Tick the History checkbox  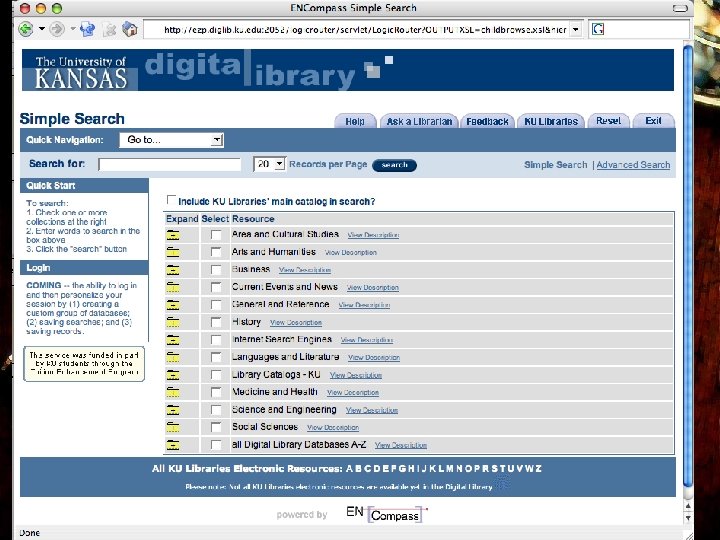point(216,322)
